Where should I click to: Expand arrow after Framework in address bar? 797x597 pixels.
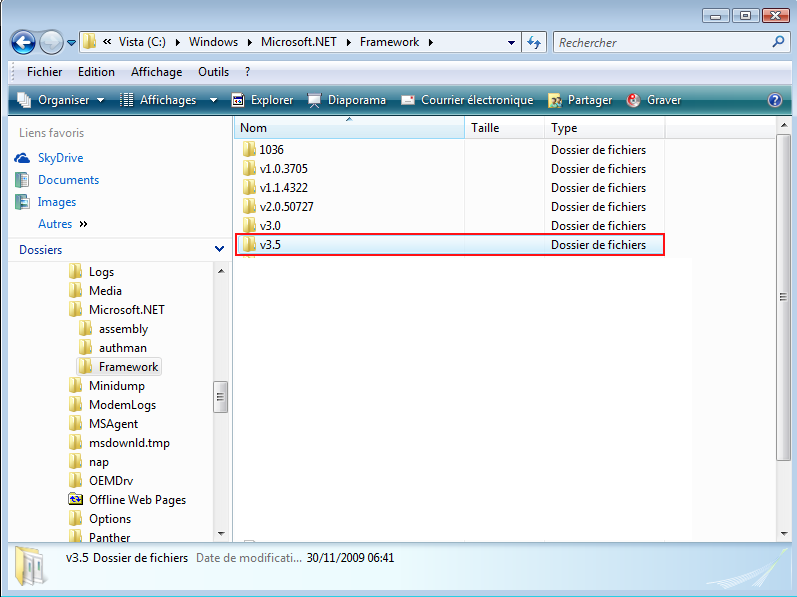point(431,43)
